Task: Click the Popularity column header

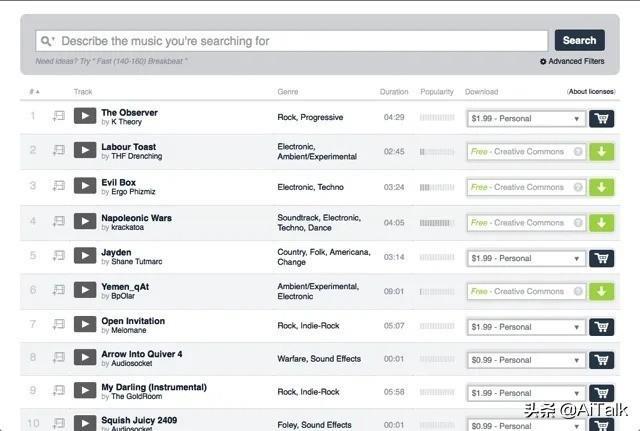Action: click(436, 92)
